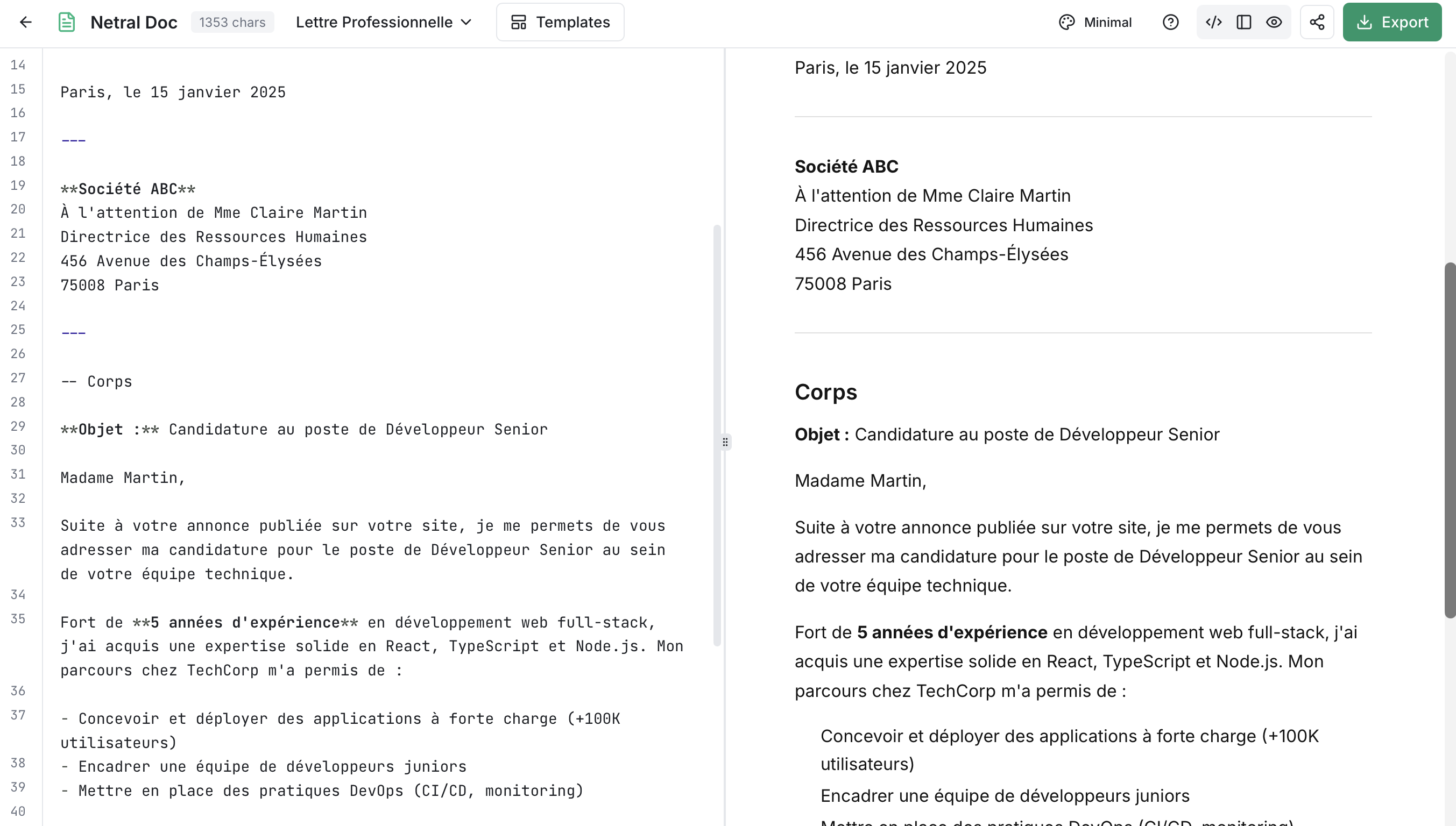Click preview text "Directrice des Ressources Humaines"
Viewport: 1456px width, 826px height.
click(x=943, y=225)
